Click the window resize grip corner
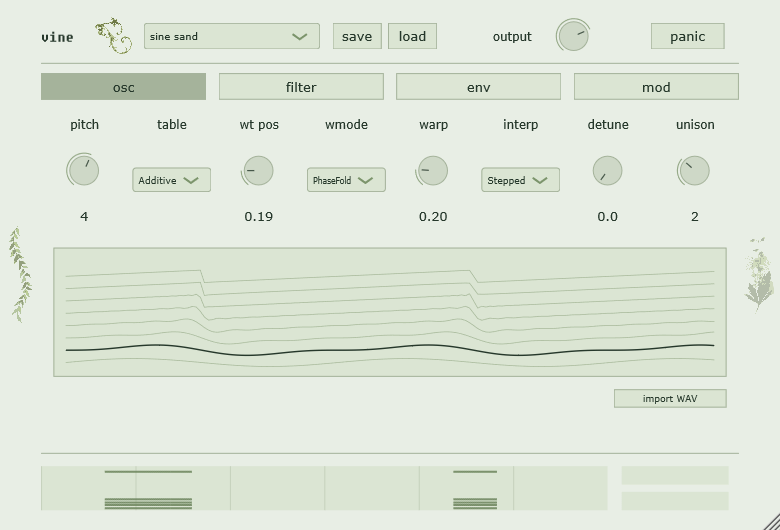Viewport: 780px width, 530px height. (x=772, y=522)
